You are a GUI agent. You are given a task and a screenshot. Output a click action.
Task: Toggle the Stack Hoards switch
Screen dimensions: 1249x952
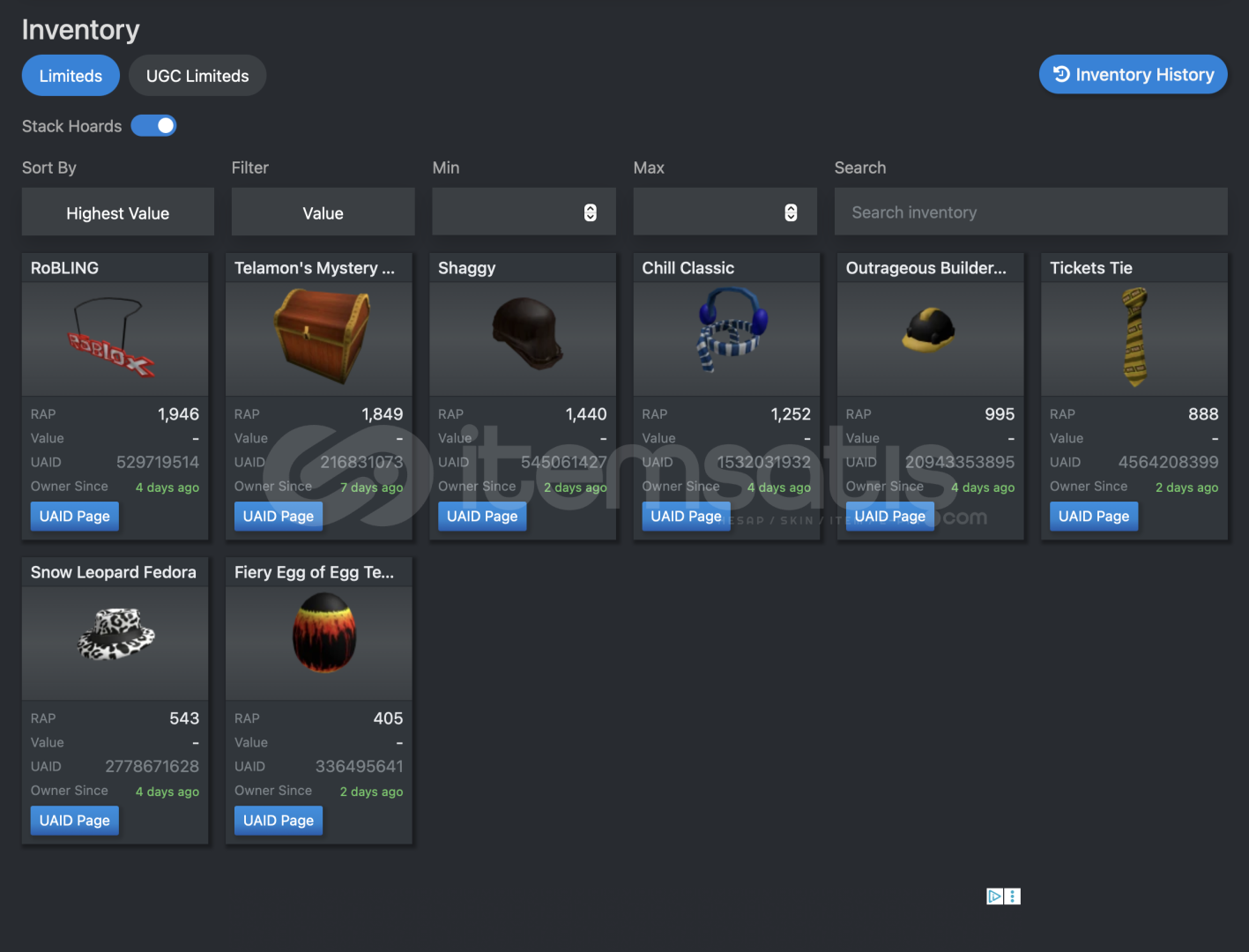tap(153, 126)
